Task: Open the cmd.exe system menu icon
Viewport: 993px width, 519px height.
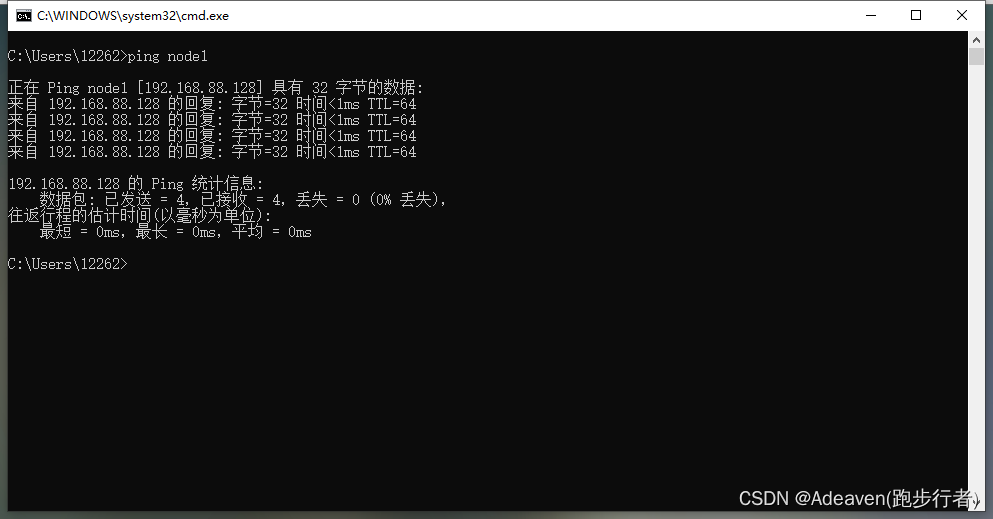Action: (x=24, y=16)
